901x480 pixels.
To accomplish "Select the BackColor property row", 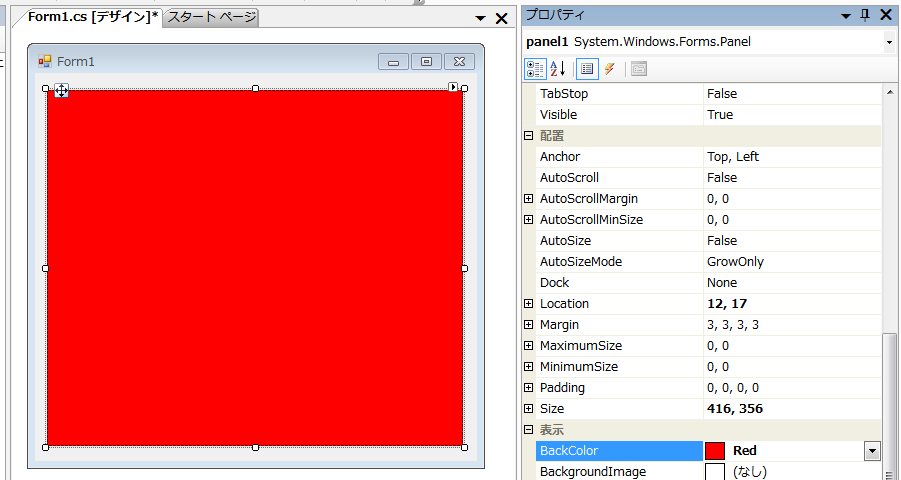I will point(708,451).
